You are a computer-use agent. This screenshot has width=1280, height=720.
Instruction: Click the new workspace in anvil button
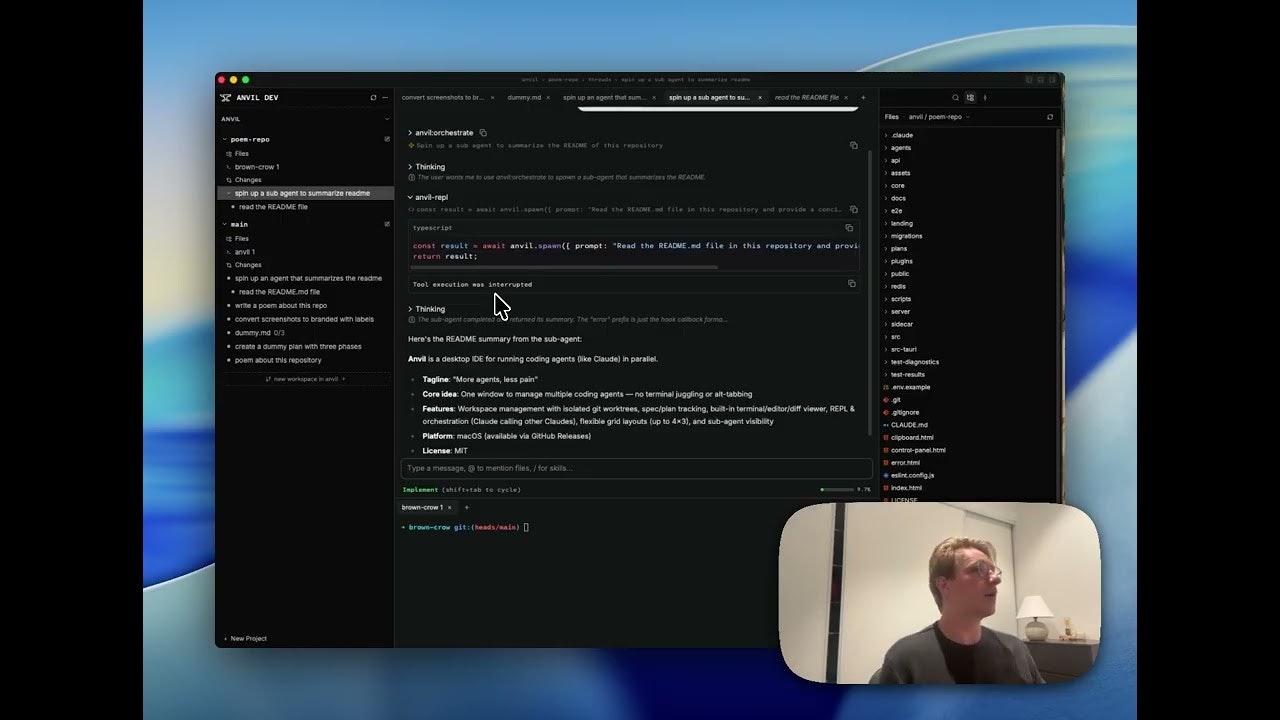[306, 379]
